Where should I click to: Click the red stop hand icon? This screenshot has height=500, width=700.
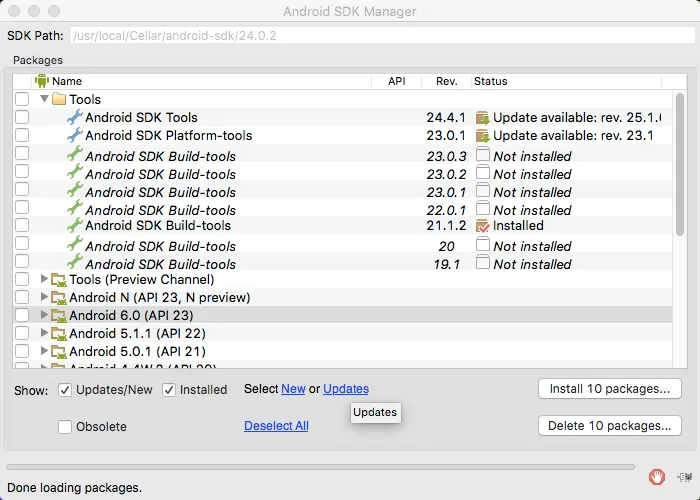(x=657, y=477)
